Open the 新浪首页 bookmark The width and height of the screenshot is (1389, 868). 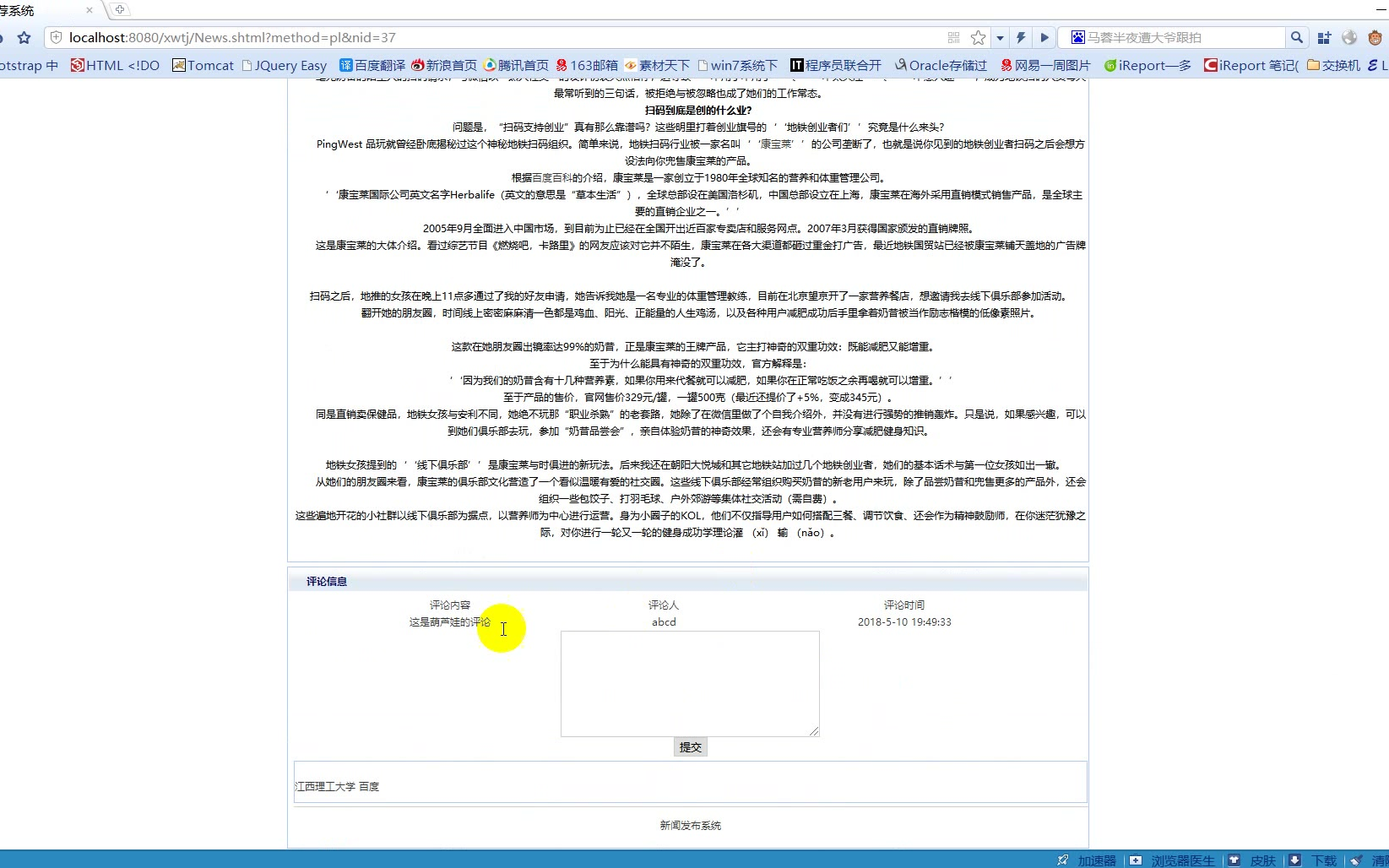pos(444,65)
